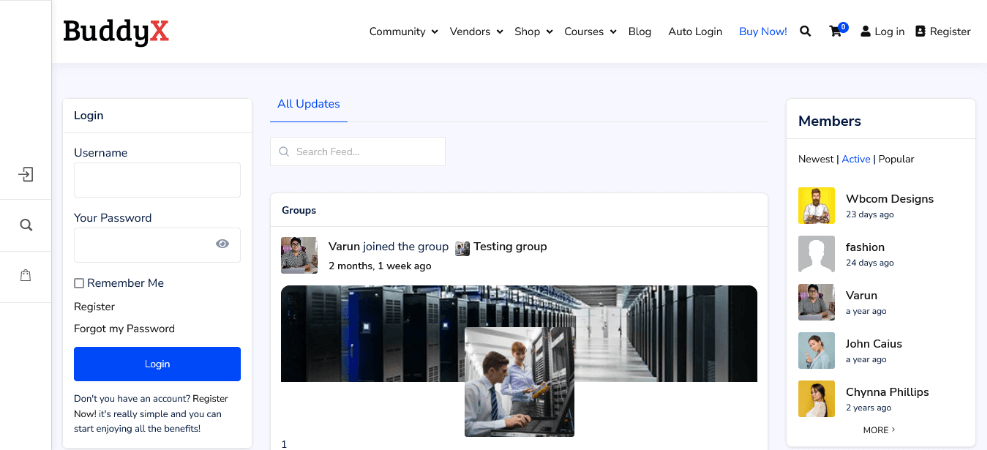Click Varun's avatar in the activity post
The image size is (987, 450).
[x=299, y=256]
